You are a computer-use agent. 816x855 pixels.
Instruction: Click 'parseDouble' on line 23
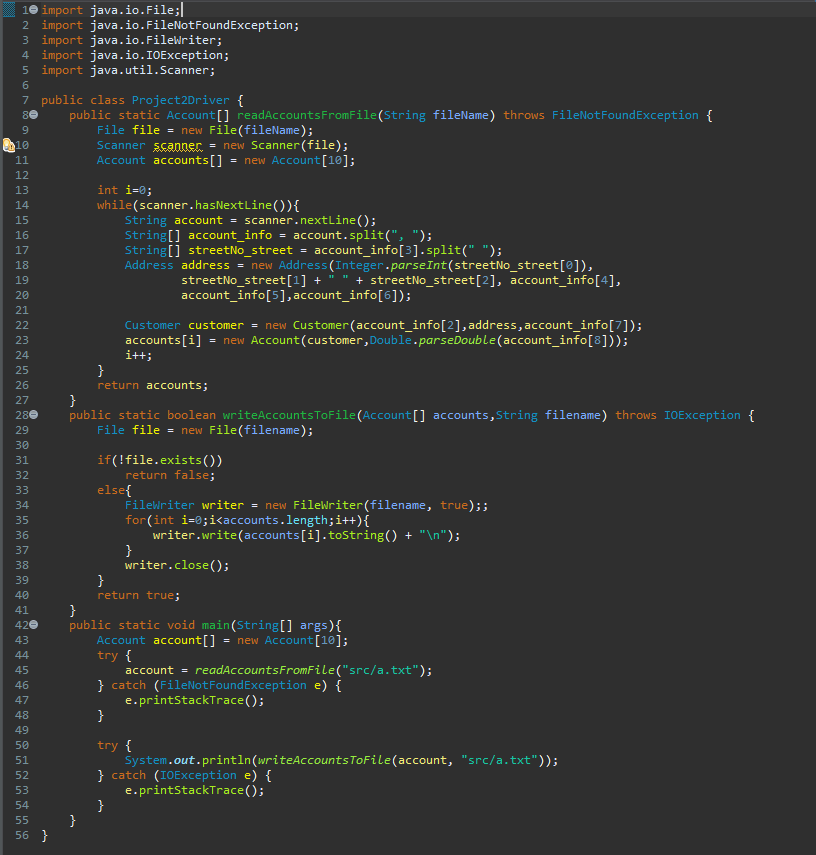tap(457, 340)
